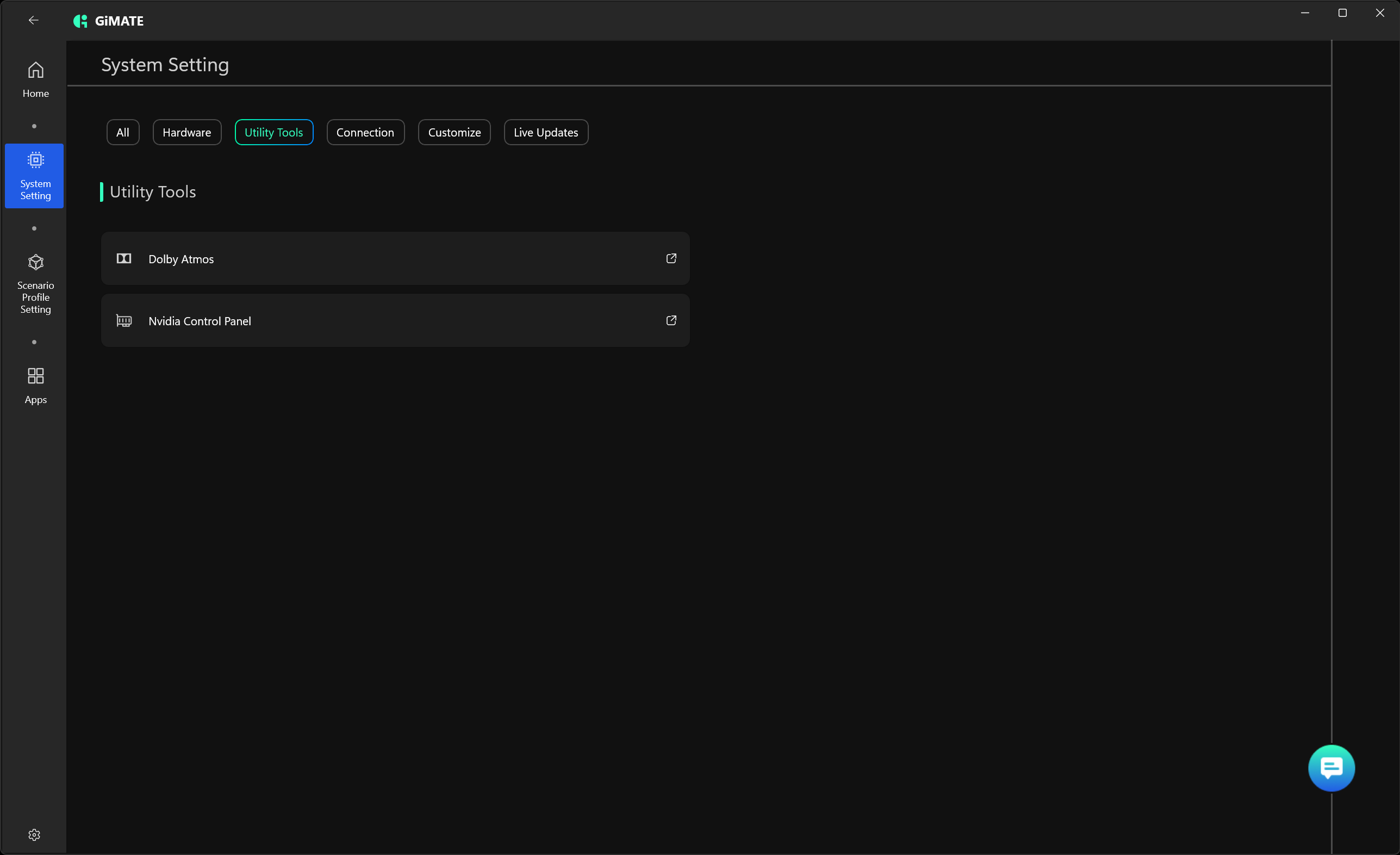
Task: Click the Dolby Atmos external-link icon
Action: [x=671, y=258]
